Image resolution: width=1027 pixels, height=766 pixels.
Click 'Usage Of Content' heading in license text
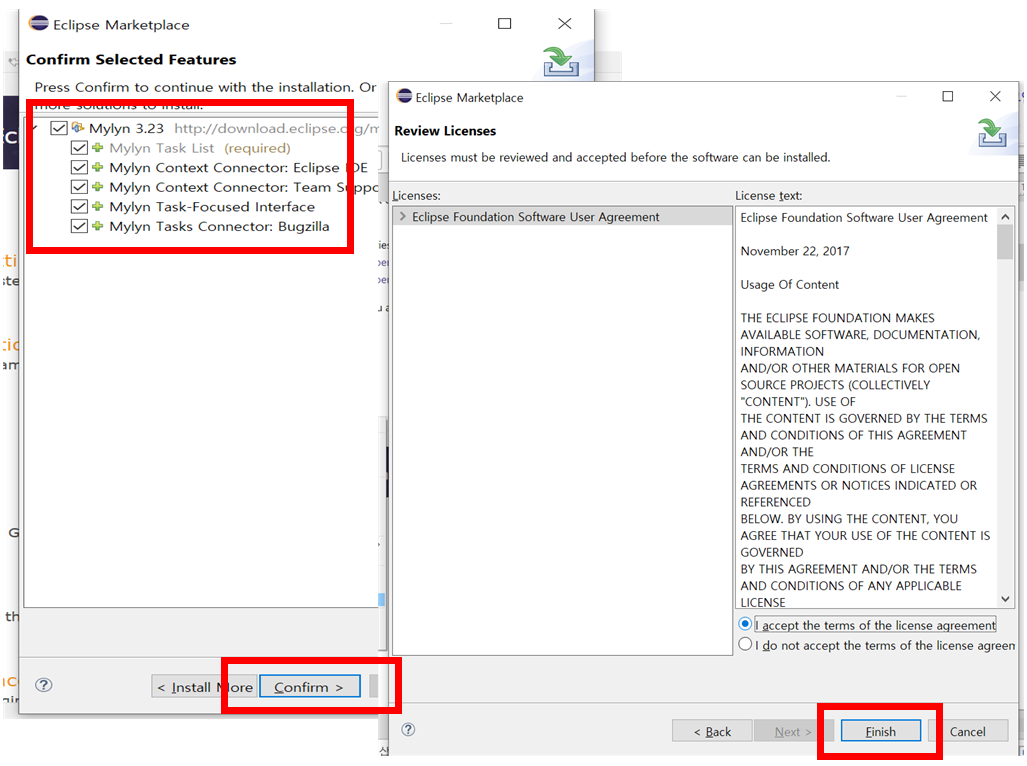[x=789, y=284]
